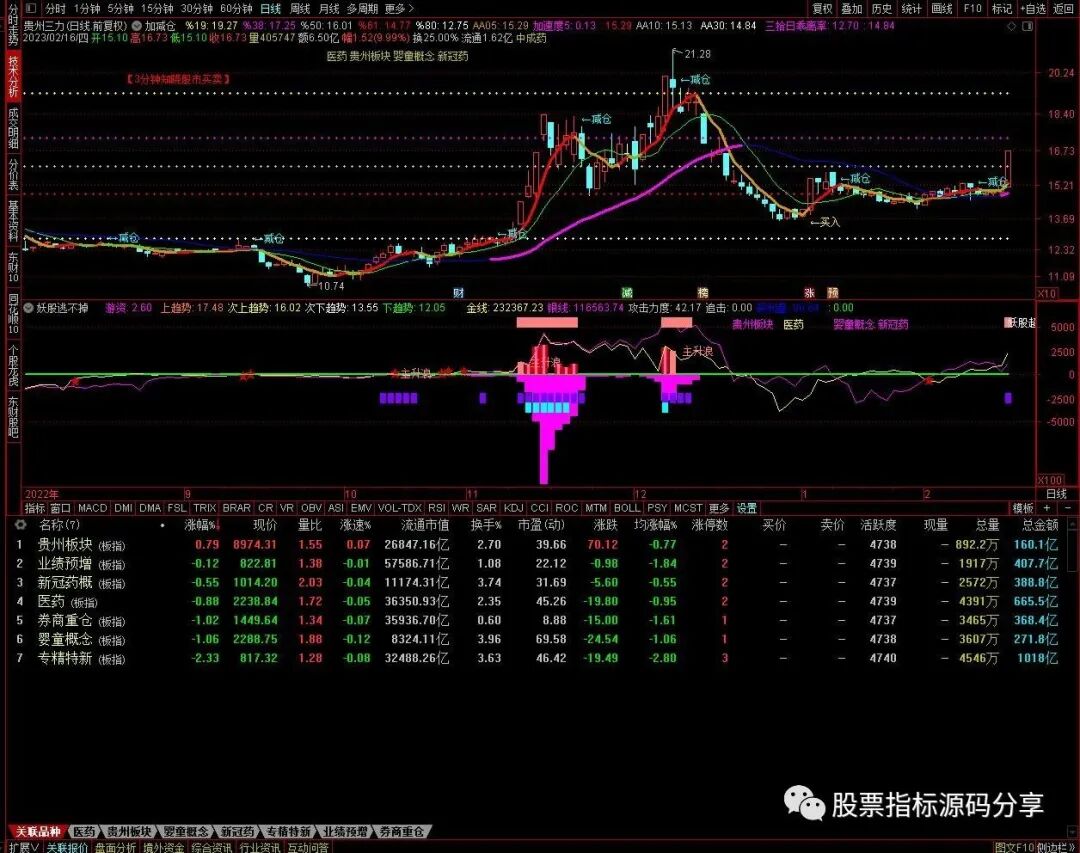The image size is (1080, 853).
Task: Open 盘面分析 bottom tab
Action: 115,847
